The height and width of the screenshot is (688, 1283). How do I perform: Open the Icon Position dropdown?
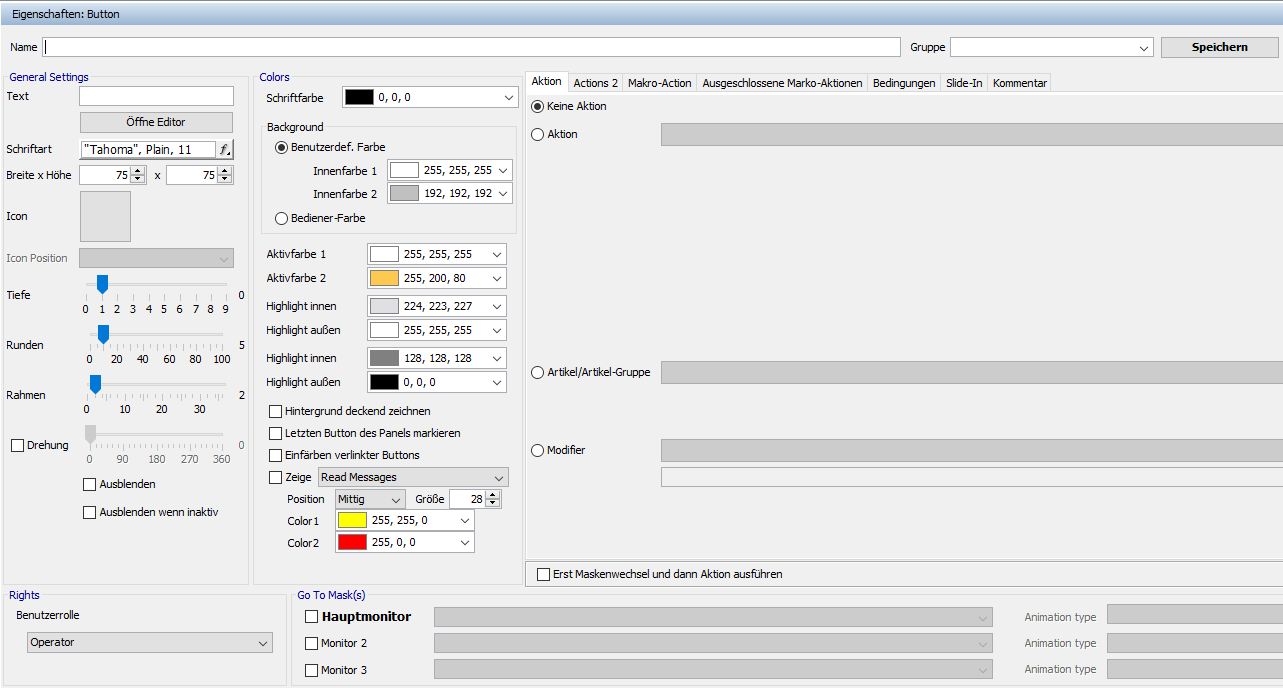(156, 258)
